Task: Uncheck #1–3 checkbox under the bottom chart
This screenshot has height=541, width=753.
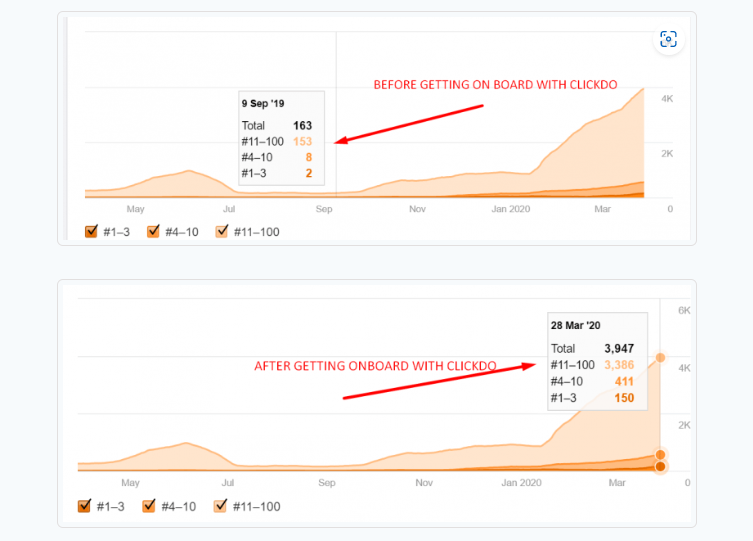Action: point(85,506)
